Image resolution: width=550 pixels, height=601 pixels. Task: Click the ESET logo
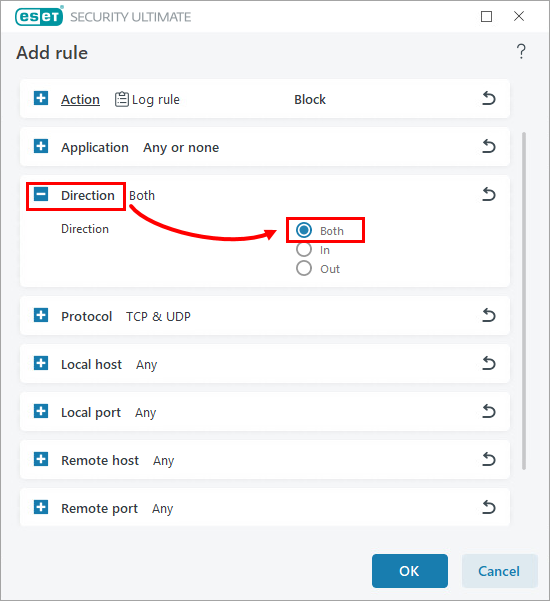click(39, 16)
